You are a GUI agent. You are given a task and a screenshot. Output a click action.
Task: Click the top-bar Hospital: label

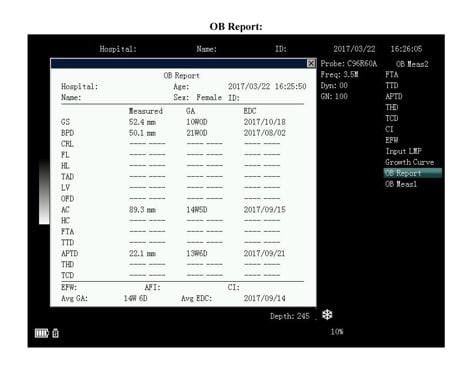[x=118, y=49]
